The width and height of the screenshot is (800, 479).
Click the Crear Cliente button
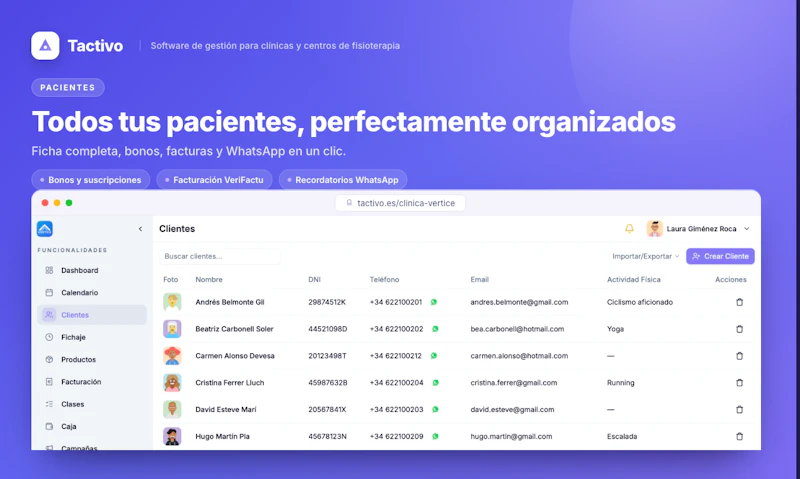pyautogui.click(x=720, y=257)
